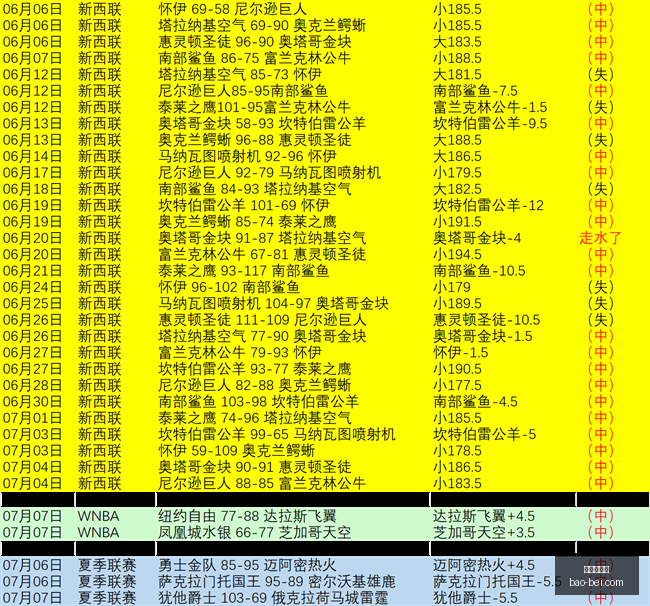The width and height of the screenshot is (650, 606).
Task: Click match 马纳瓦图喷射机 92-96 怀伊
Action: 247,156
